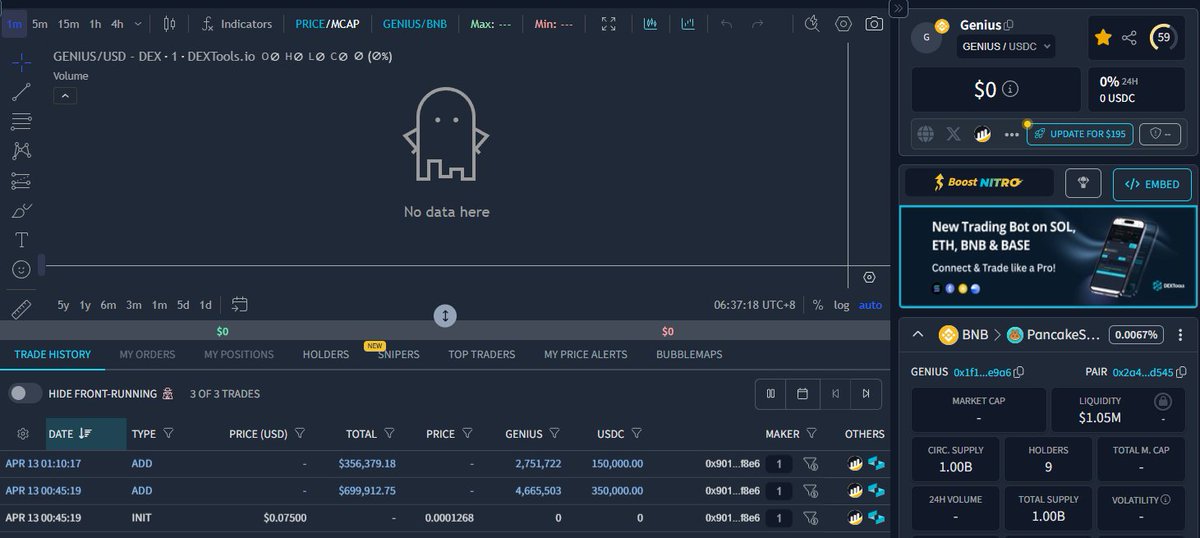Open chart settings hexagon icon
Image resolution: width=1200 pixels, height=538 pixels.
point(843,23)
